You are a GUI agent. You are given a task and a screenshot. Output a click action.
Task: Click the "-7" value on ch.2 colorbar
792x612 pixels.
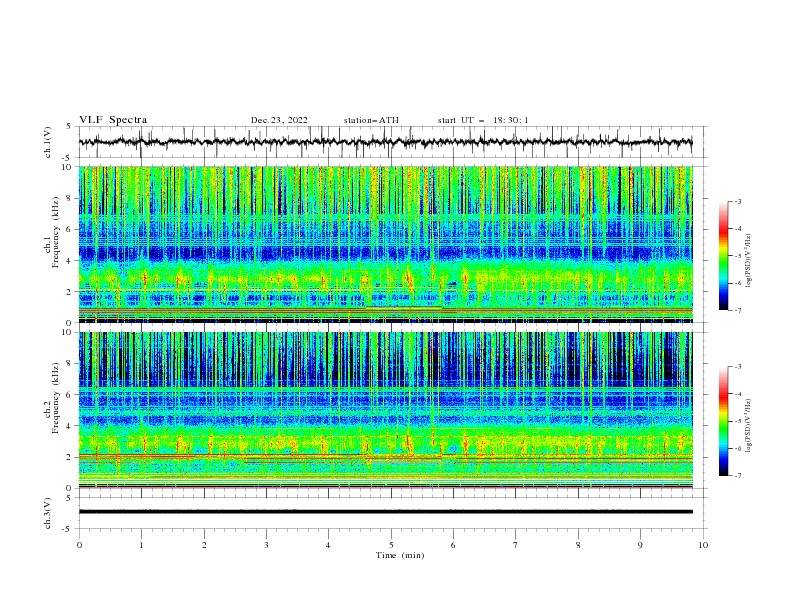(738, 476)
